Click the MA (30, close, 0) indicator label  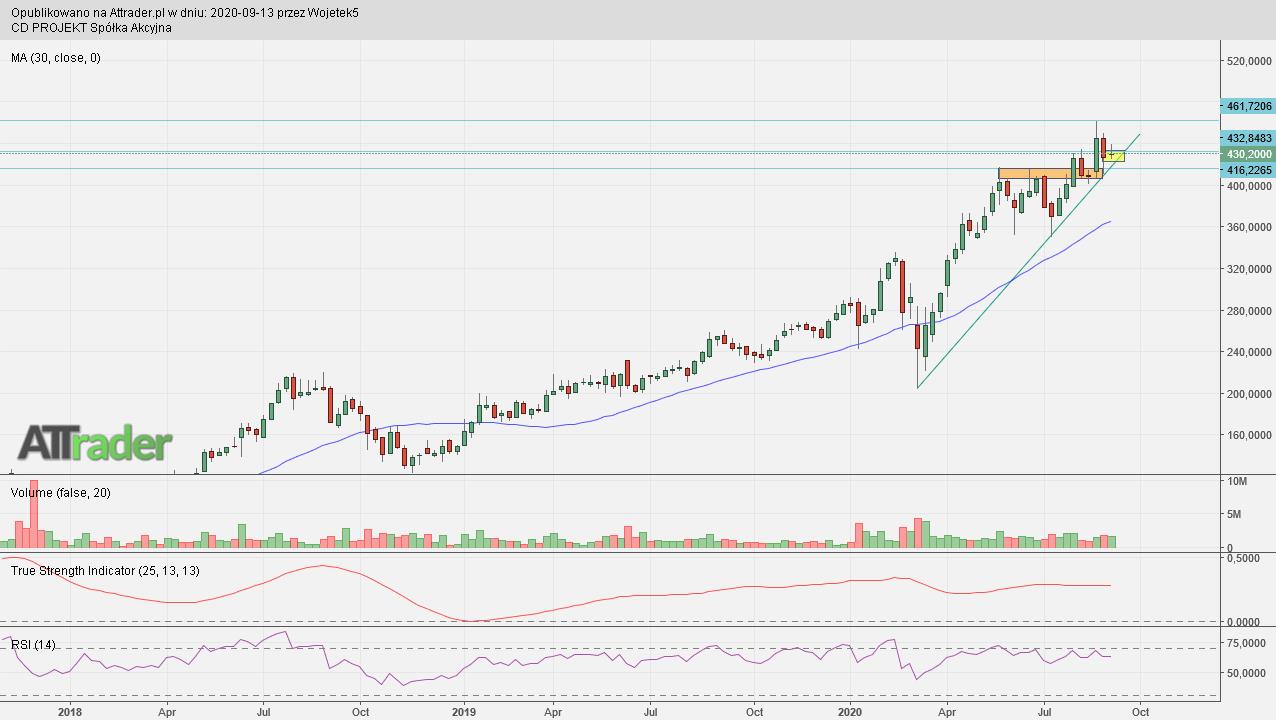pyautogui.click(x=56, y=58)
